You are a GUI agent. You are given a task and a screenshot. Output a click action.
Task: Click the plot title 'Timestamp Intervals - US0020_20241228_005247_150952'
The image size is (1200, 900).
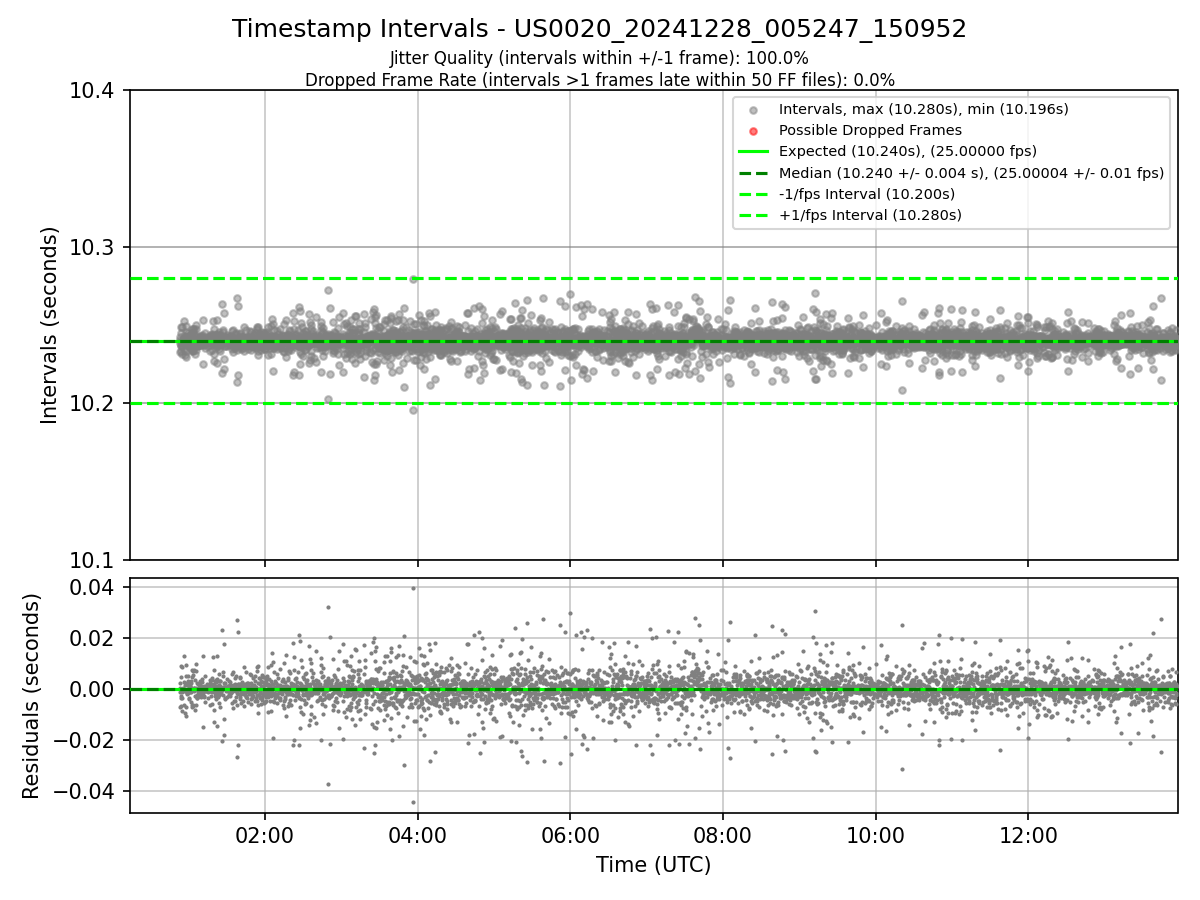(599, 29)
